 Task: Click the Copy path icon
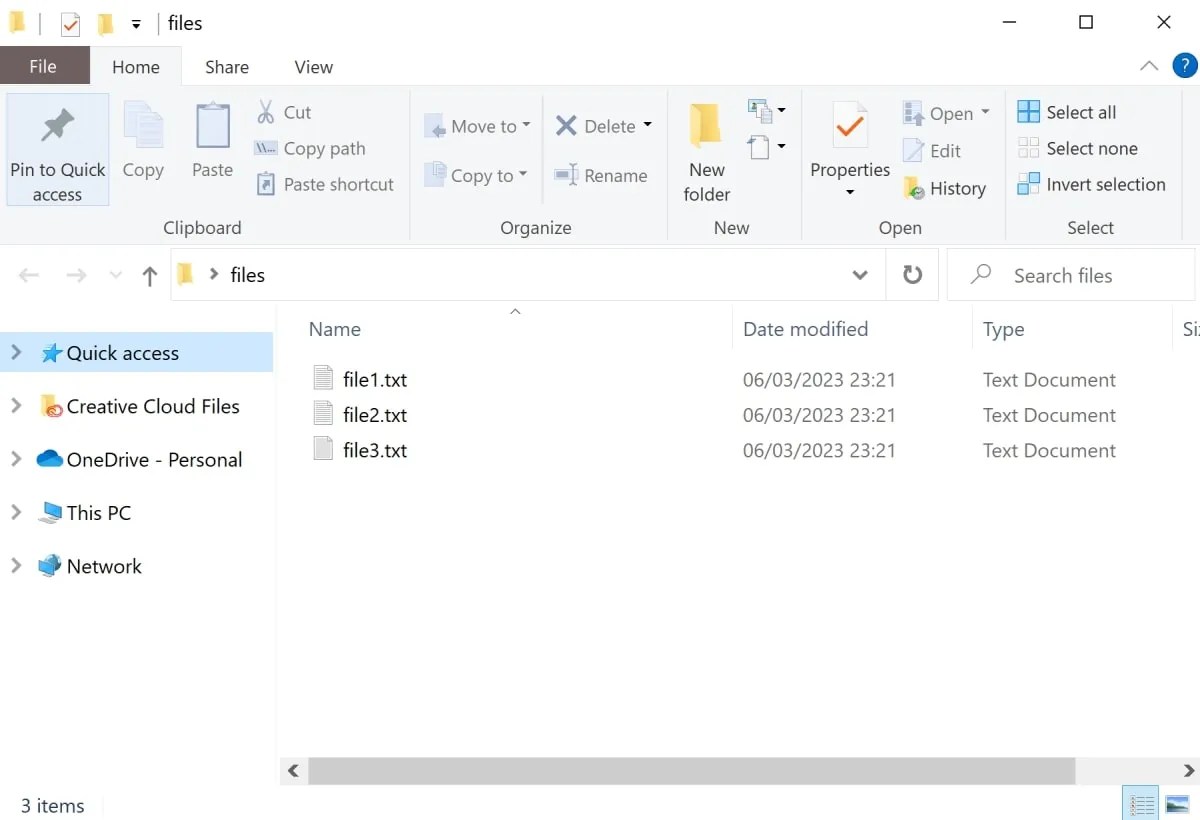coord(265,148)
